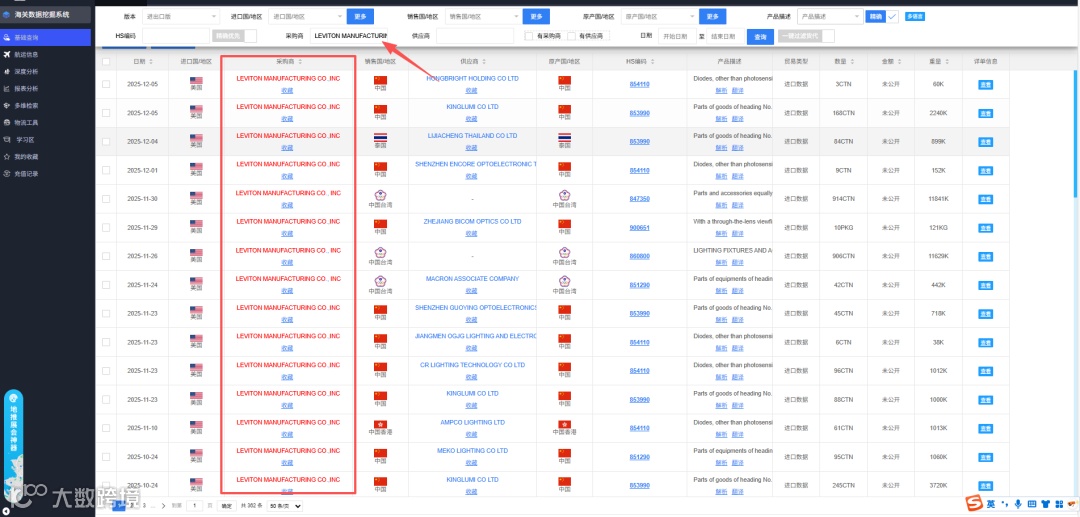Viewport: 1080px width, 517px height.
Task: Open the 我的收藏 star icon in sidebar
Action: pyautogui.click(x=7, y=156)
